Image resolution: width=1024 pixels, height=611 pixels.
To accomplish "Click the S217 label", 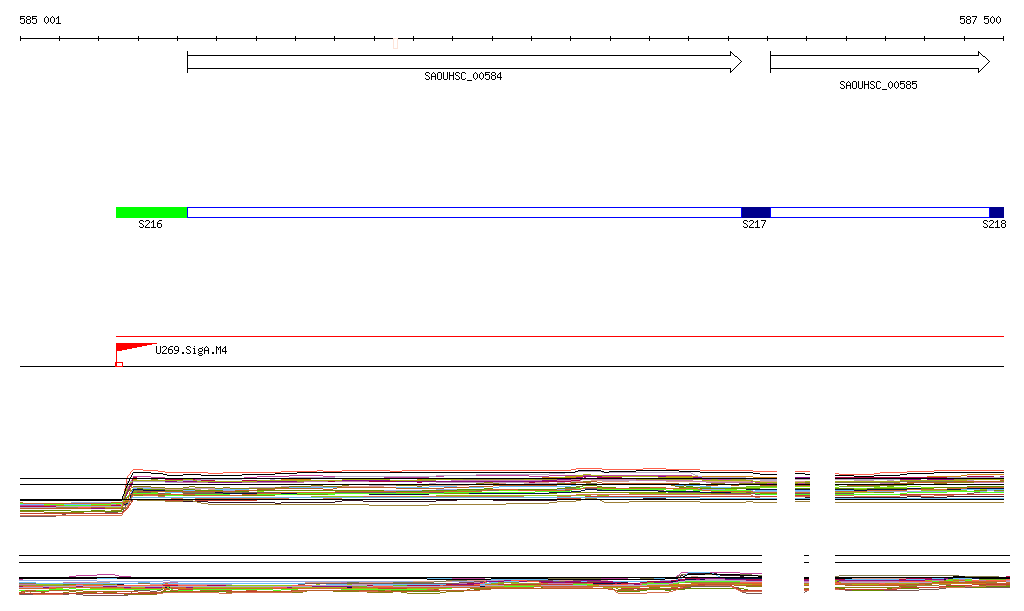I will click(x=754, y=225).
